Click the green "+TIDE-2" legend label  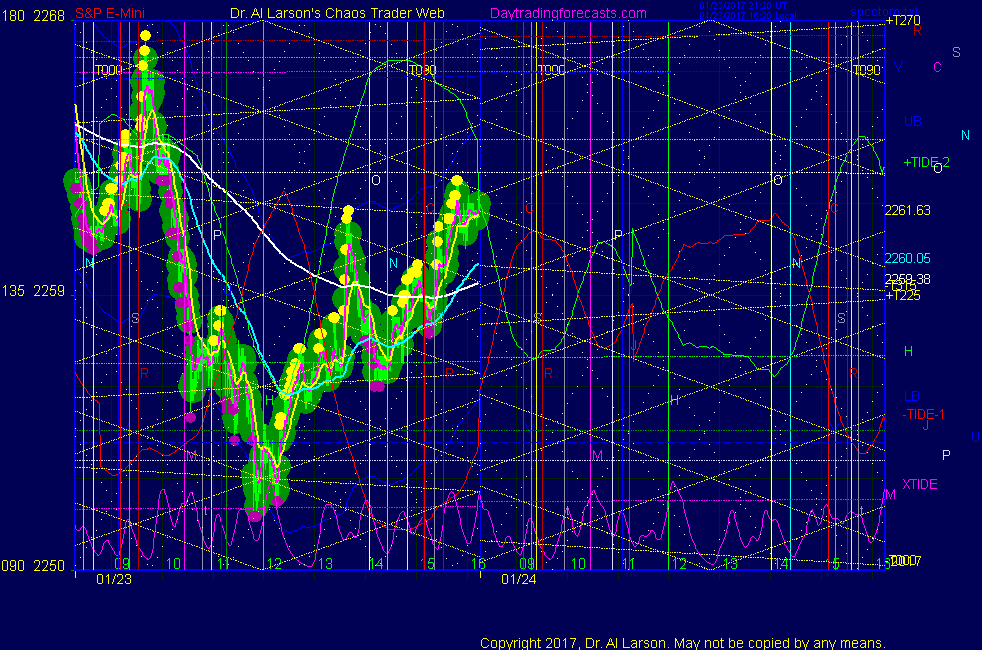(926, 162)
